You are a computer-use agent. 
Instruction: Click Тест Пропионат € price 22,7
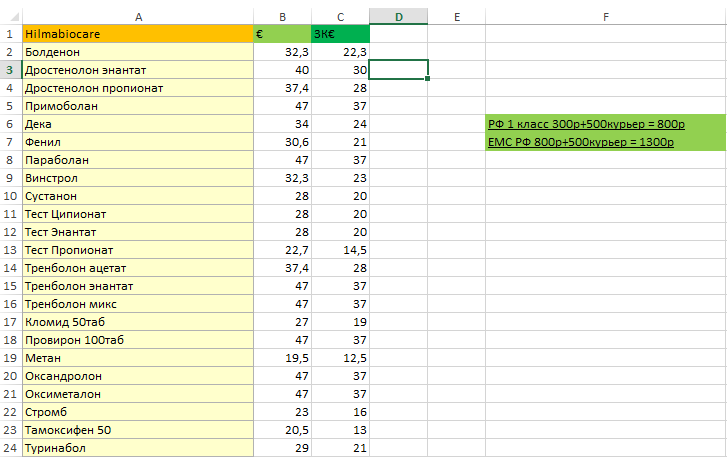point(282,250)
